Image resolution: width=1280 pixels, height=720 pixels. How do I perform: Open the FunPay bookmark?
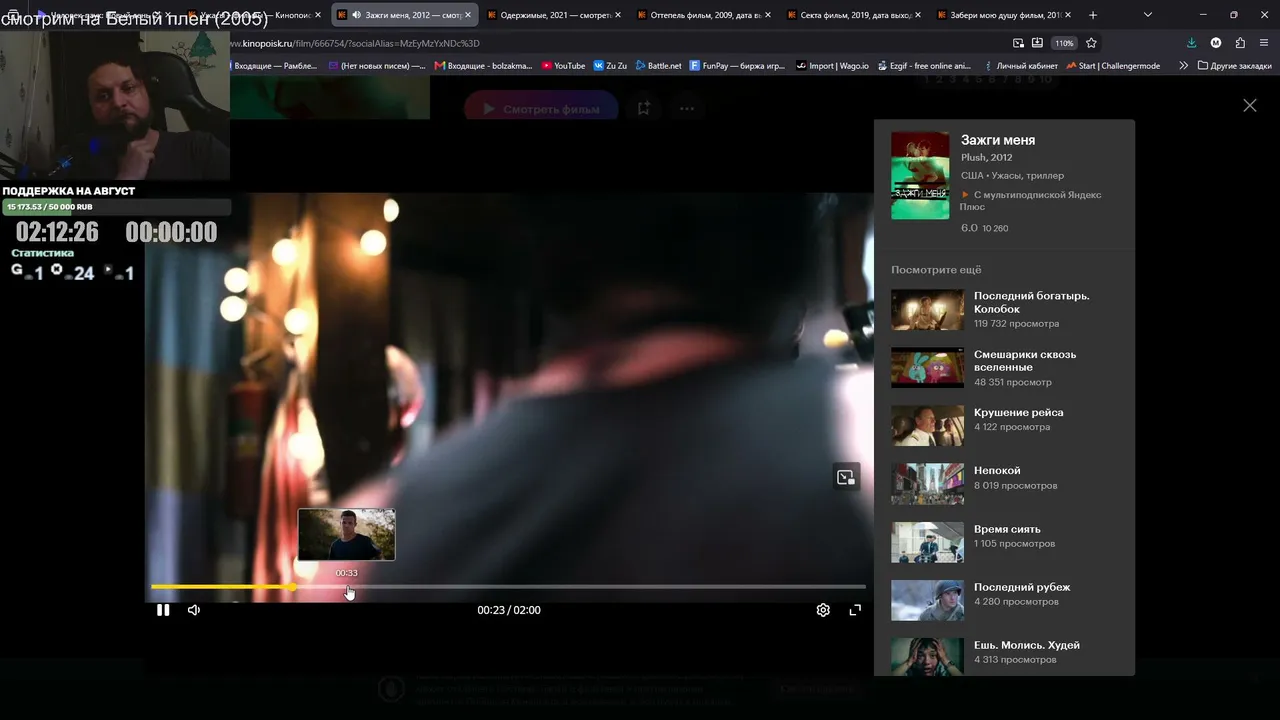click(x=737, y=66)
